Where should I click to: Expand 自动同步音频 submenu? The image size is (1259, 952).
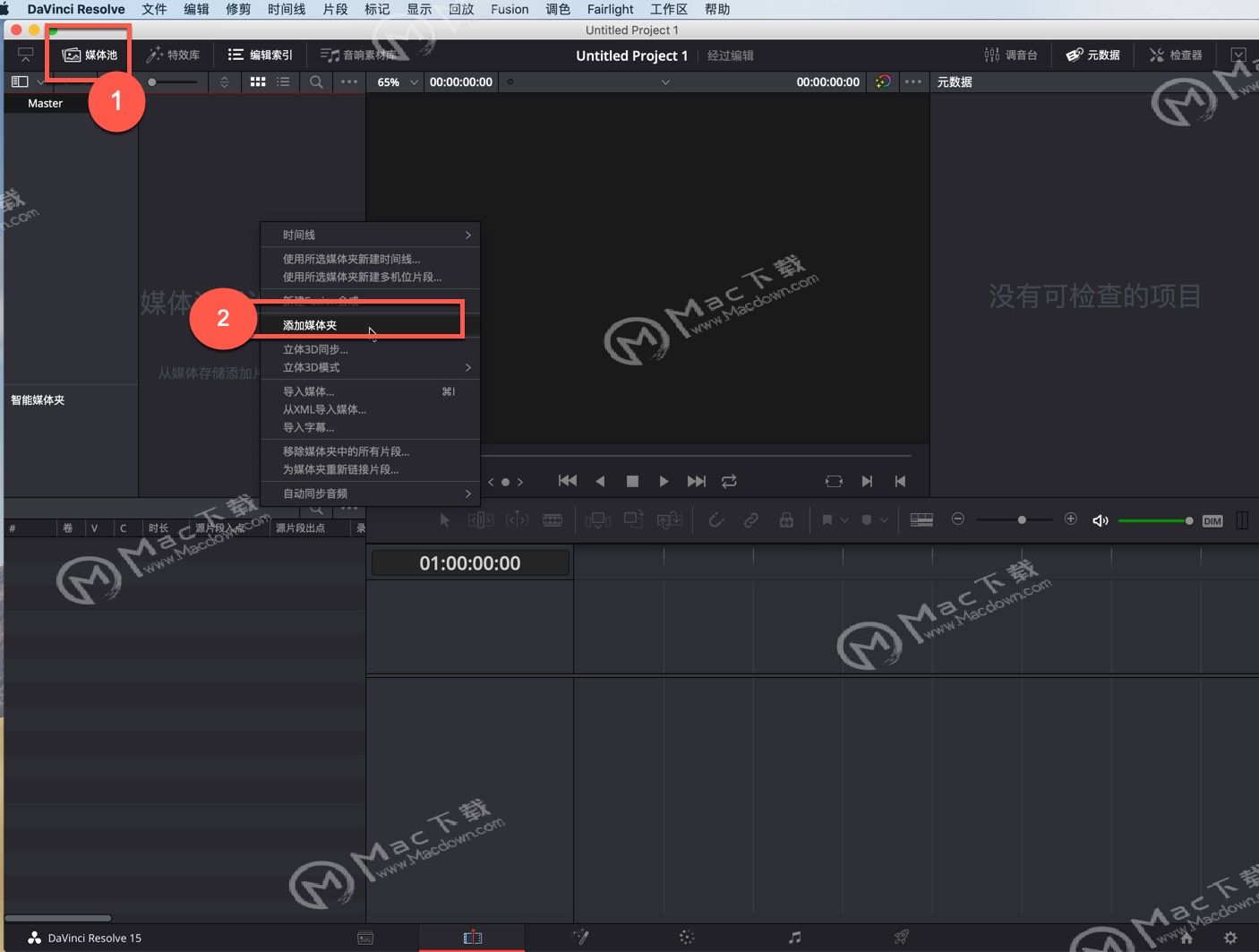tap(370, 493)
